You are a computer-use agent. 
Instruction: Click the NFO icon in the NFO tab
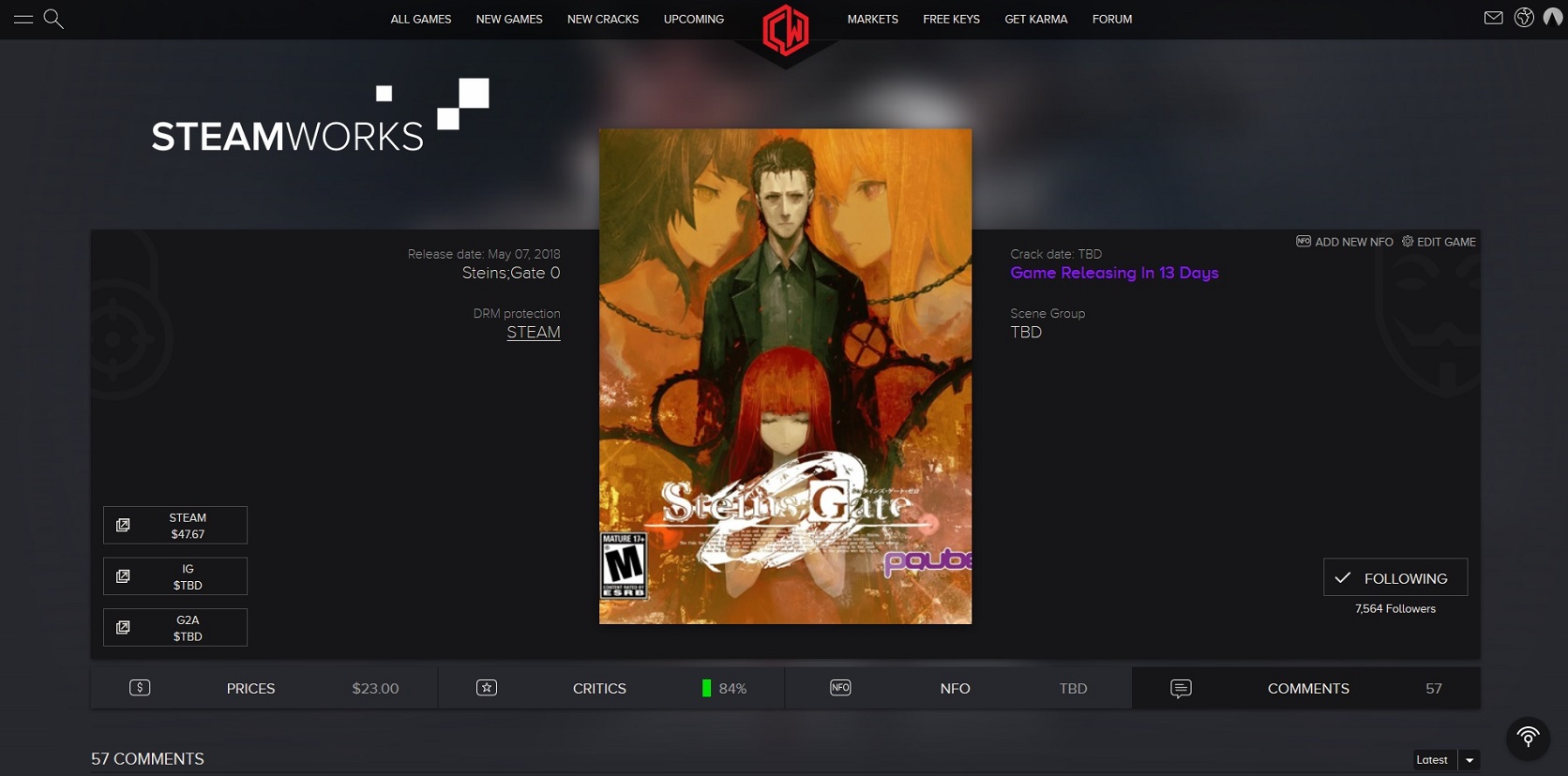tap(840, 688)
